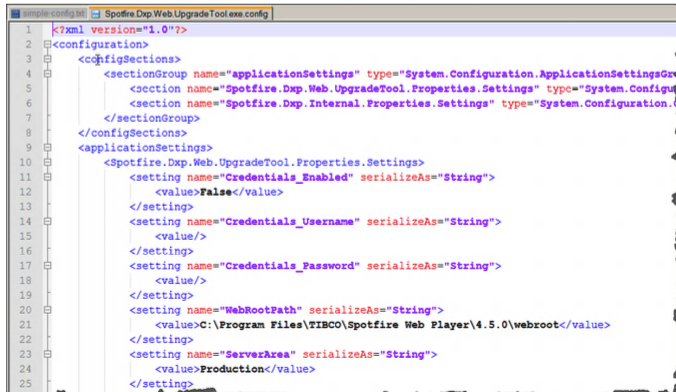Image resolution: width=676 pixels, height=392 pixels.
Task: Collapse the configSections fold on line 3
Action: point(47,59)
